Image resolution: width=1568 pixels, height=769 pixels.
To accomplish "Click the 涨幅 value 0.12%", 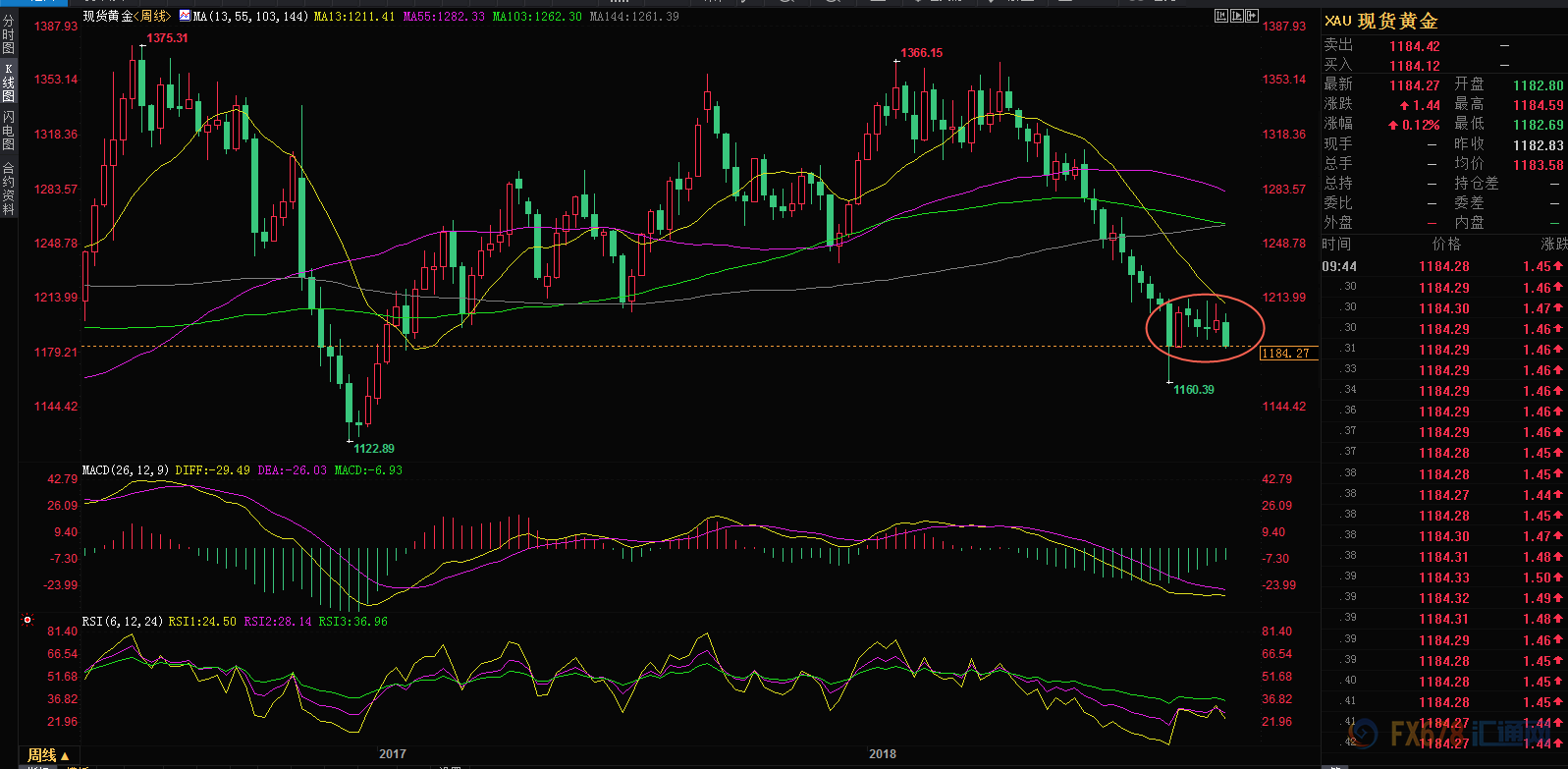I will (1421, 125).
